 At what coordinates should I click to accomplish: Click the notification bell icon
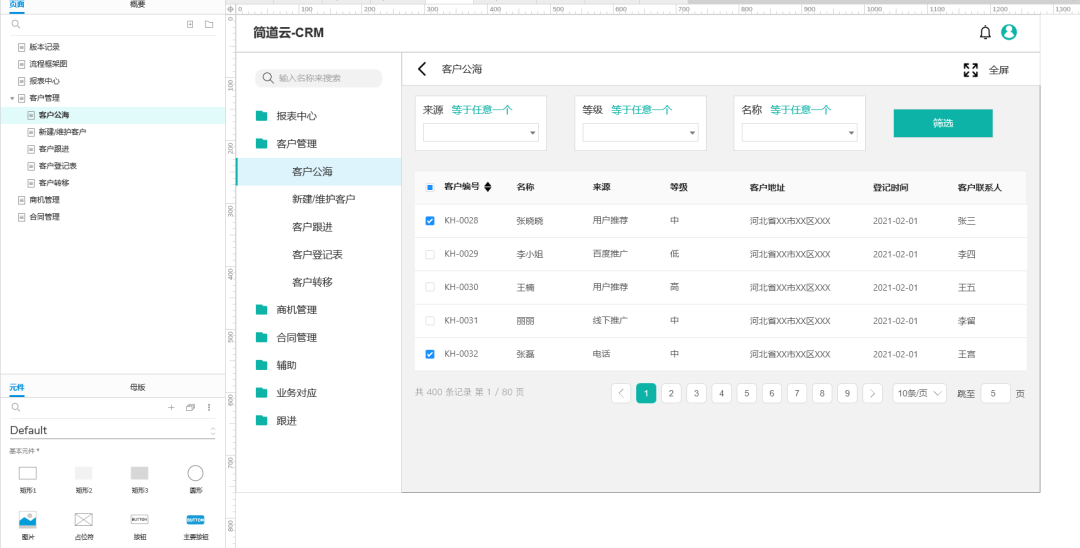(985, 33)
